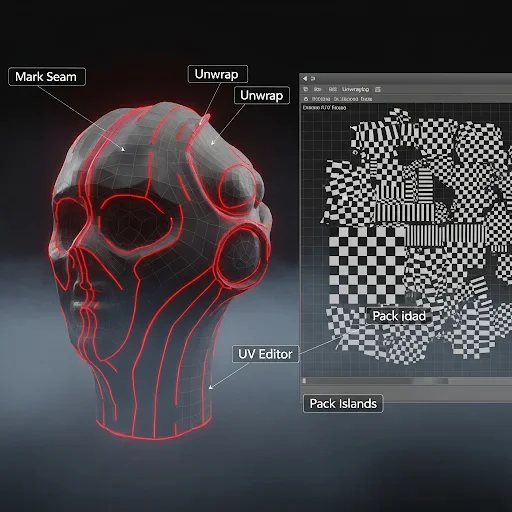Click the Mark Seam label

[47, 77]
